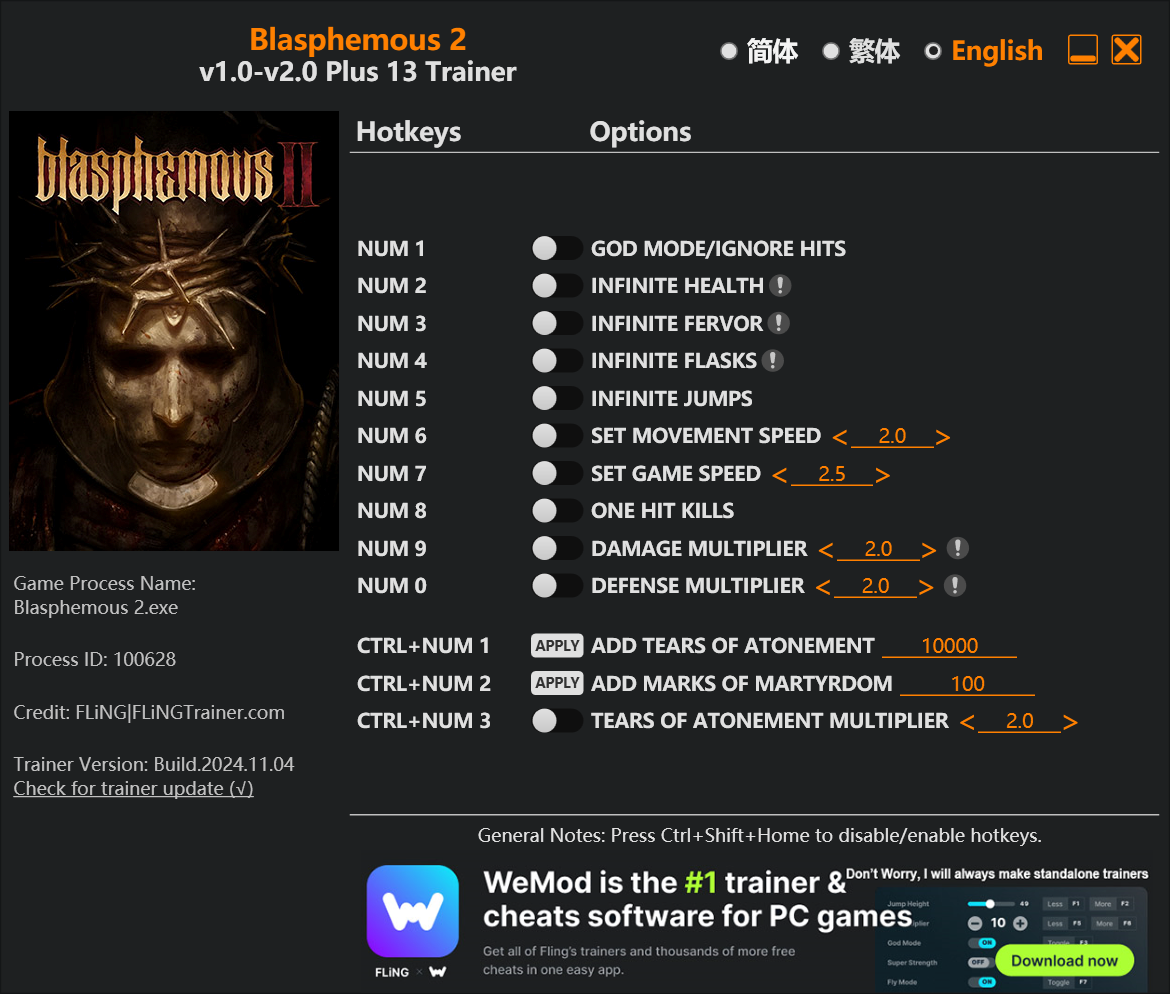The height and width of the screenshot is (994, 1170).
Task: Turn on One Hit Kills switch
Action: point(557,510)
